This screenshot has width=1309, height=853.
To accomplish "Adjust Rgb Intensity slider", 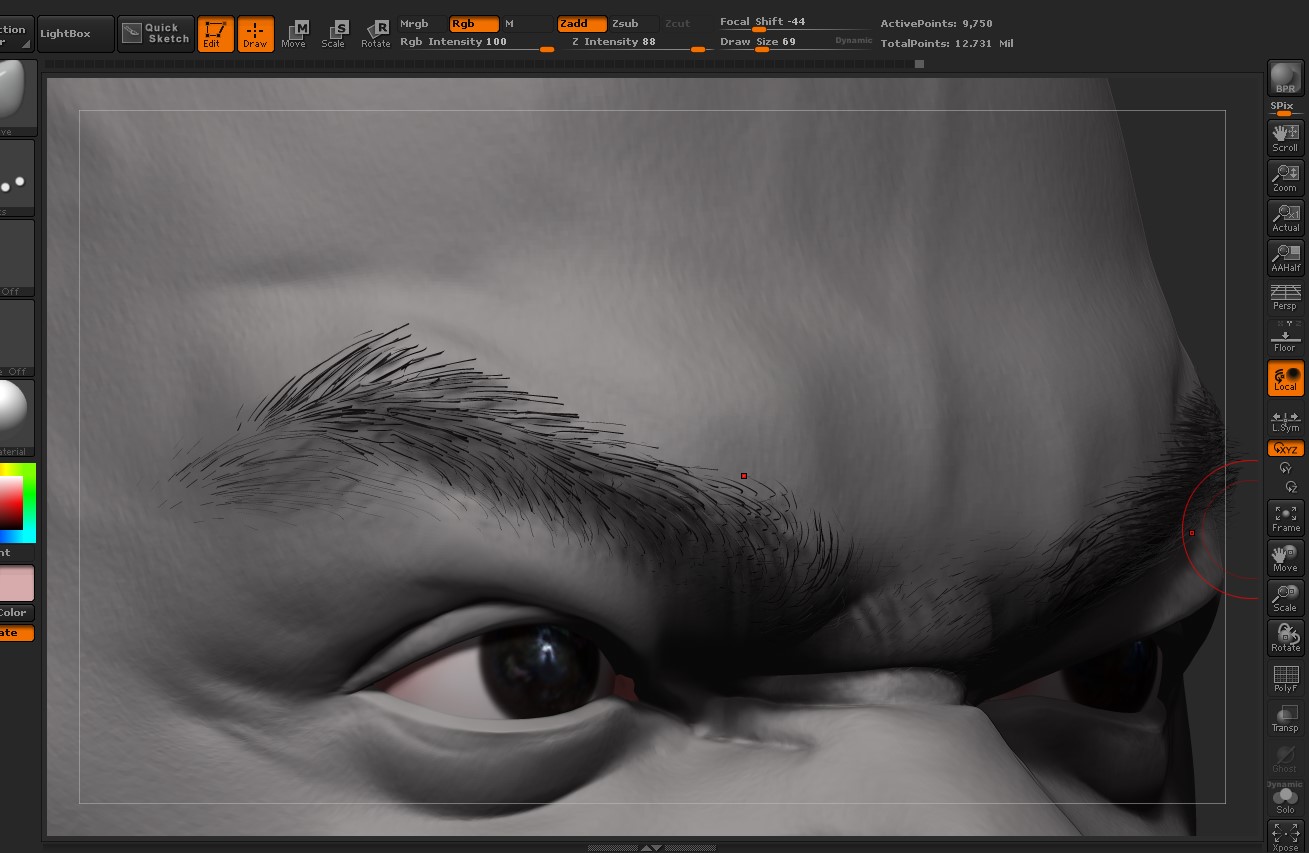I will tap(477, 42).
